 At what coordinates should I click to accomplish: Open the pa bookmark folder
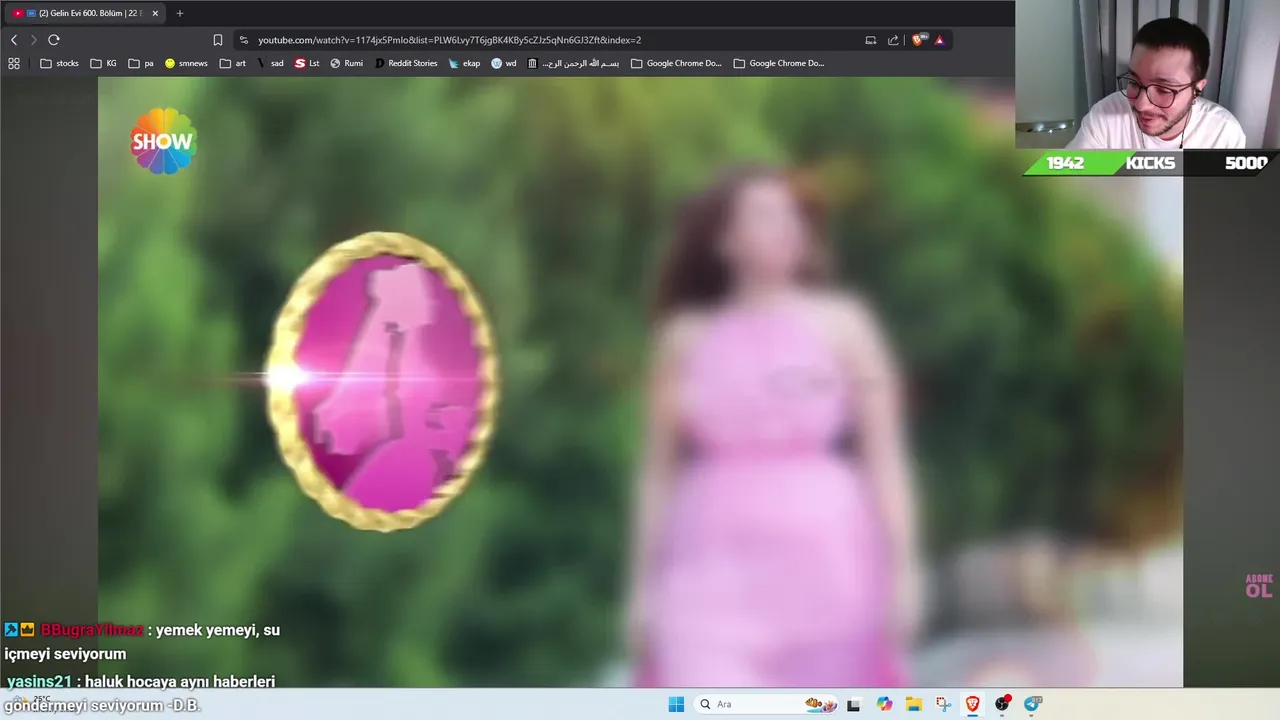click(141, 63)
